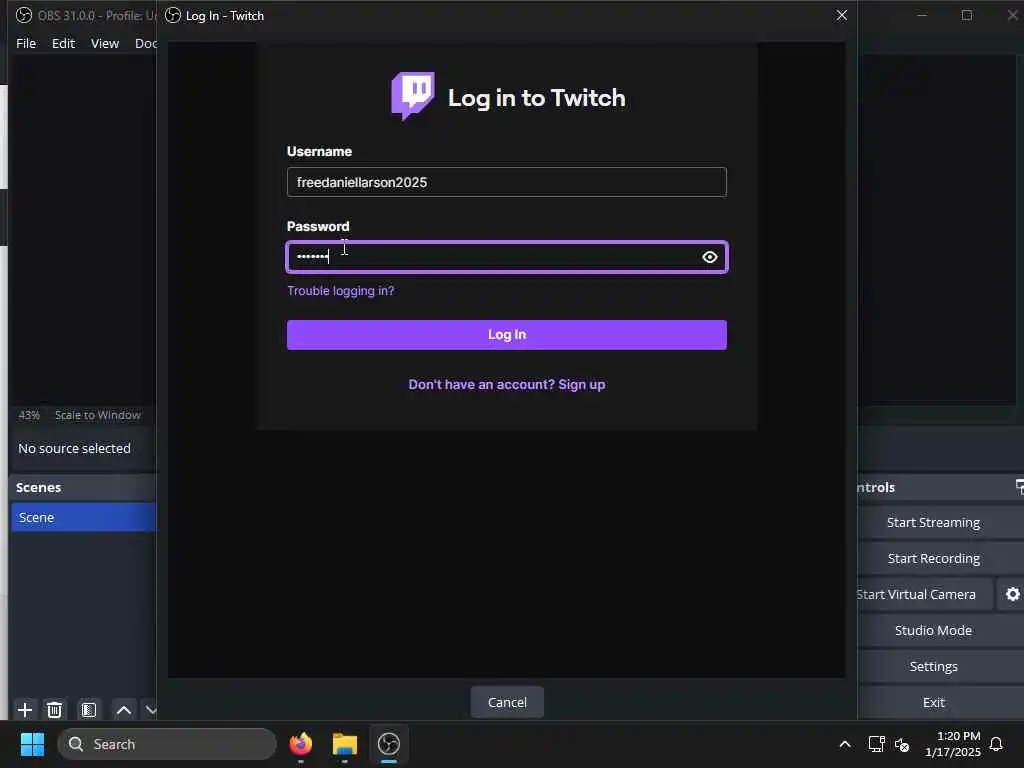Follow the Sign up link
This screenshot has width=1024, height=768.
[x=581, y=385]
